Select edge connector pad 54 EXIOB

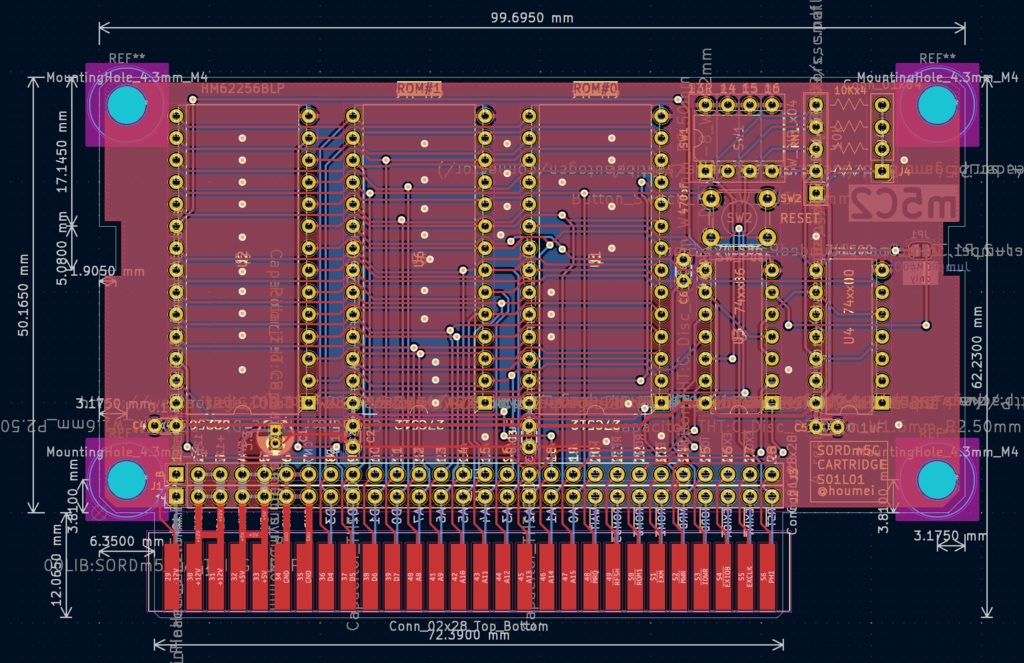pos(723,577)
